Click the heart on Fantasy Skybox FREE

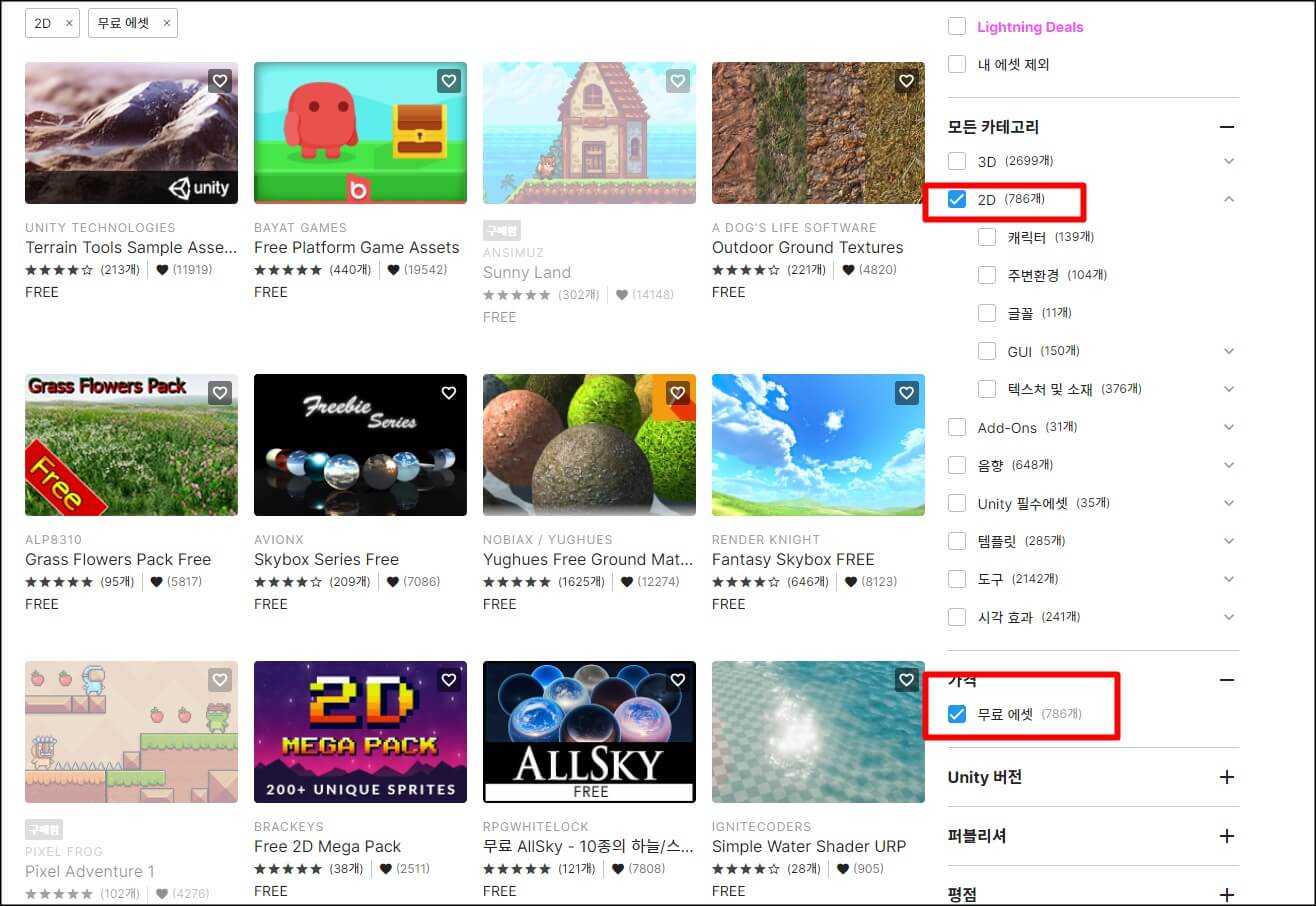pos(906,393)
